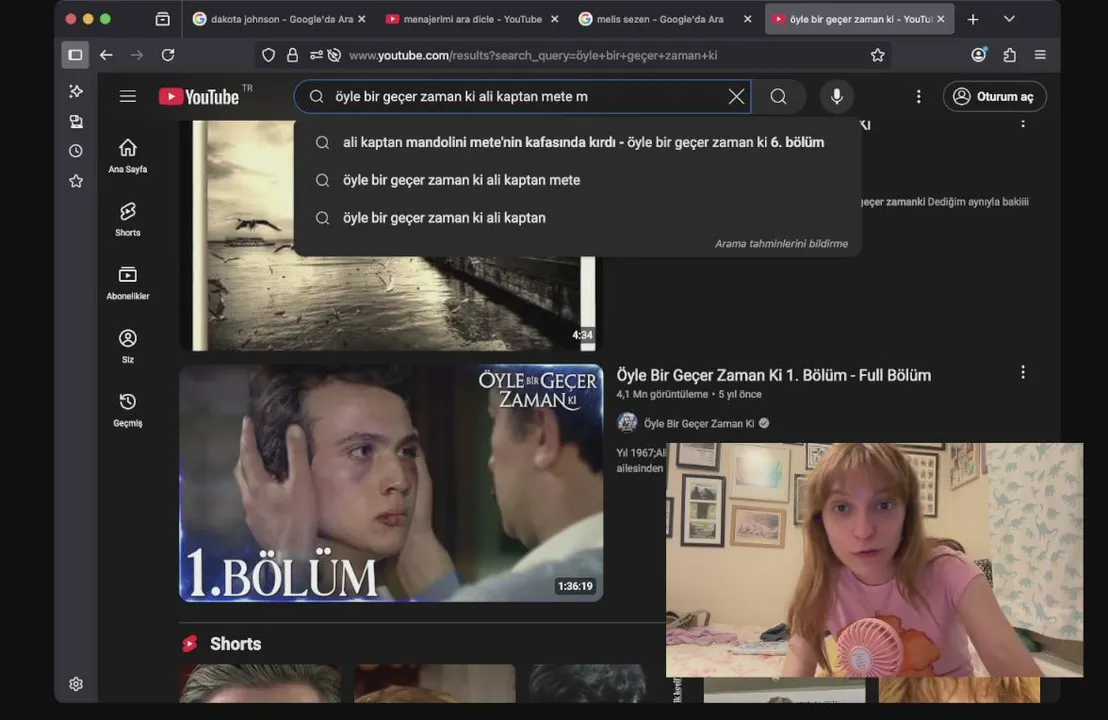Open the AI sparkle sidebar tool

[x=76, y=91]
